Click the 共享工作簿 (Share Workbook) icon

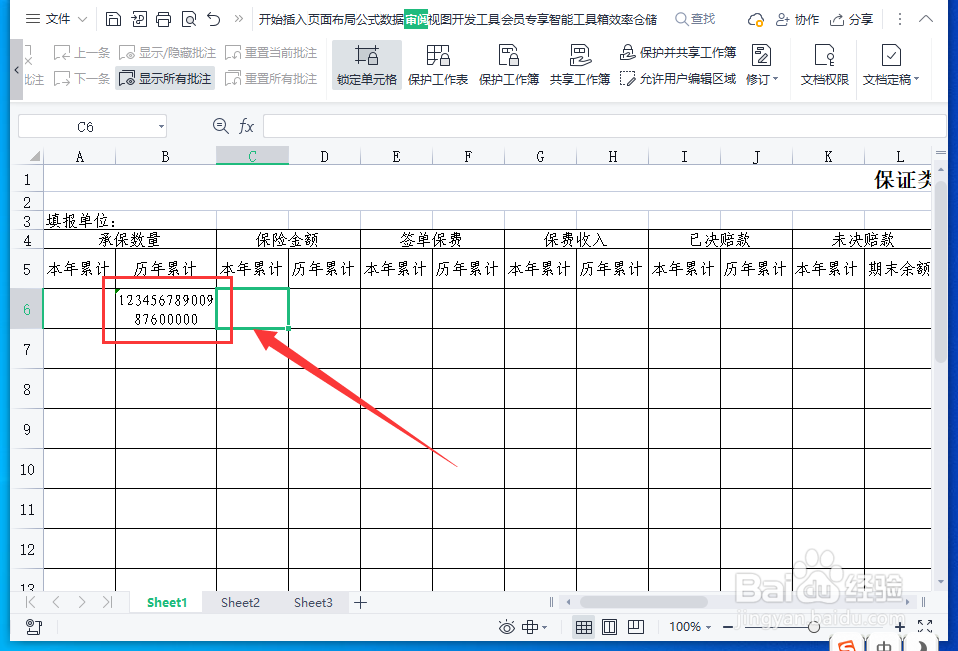tap(579, 64)
